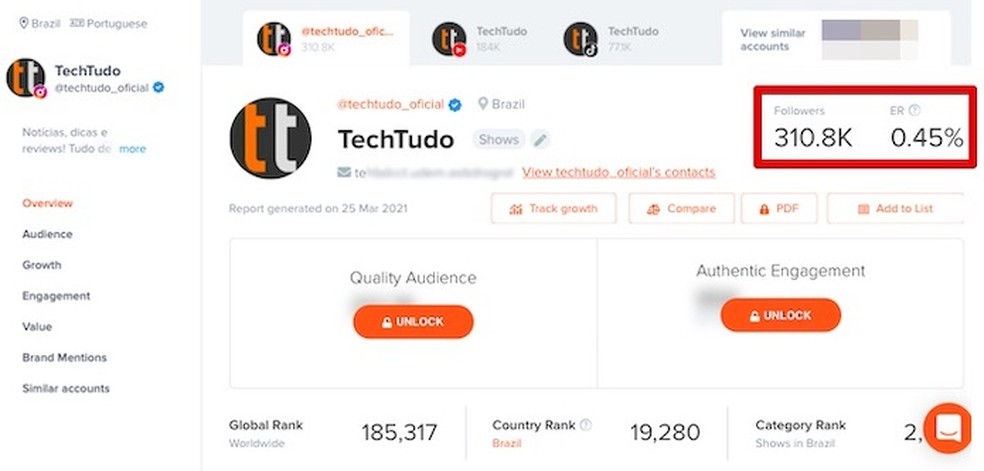
Task: Switch to the TechTudo YouTube 184K tab
Action: point(475,39)
